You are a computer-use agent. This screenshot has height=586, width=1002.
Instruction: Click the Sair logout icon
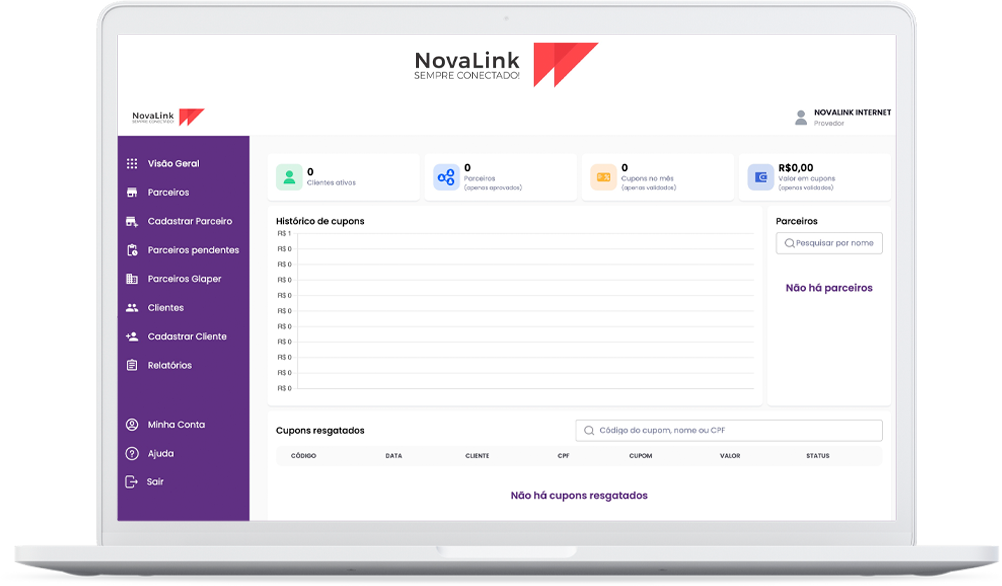[x=132, y=482]
